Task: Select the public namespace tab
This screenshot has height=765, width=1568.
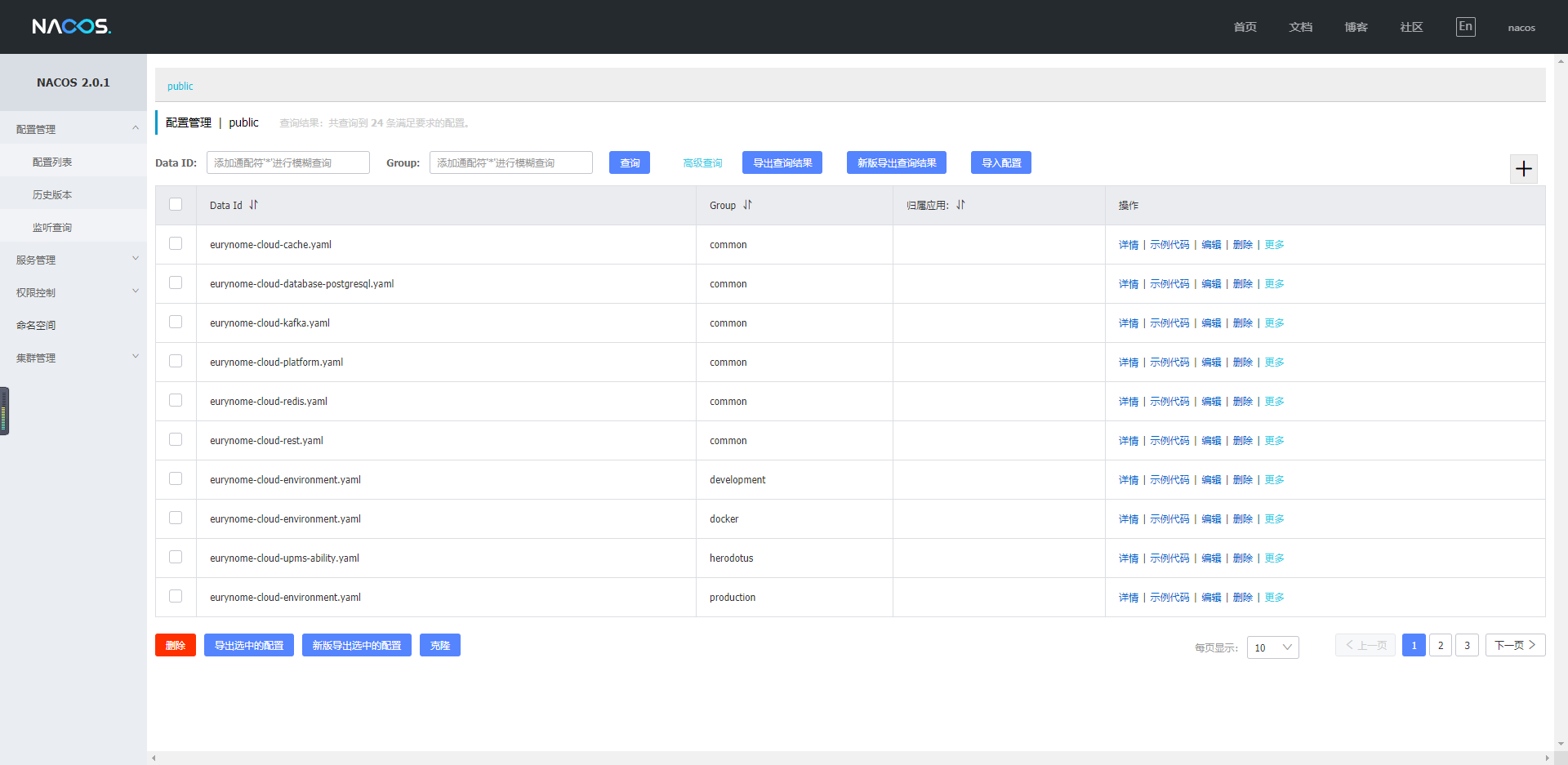Action: (180, 86)
